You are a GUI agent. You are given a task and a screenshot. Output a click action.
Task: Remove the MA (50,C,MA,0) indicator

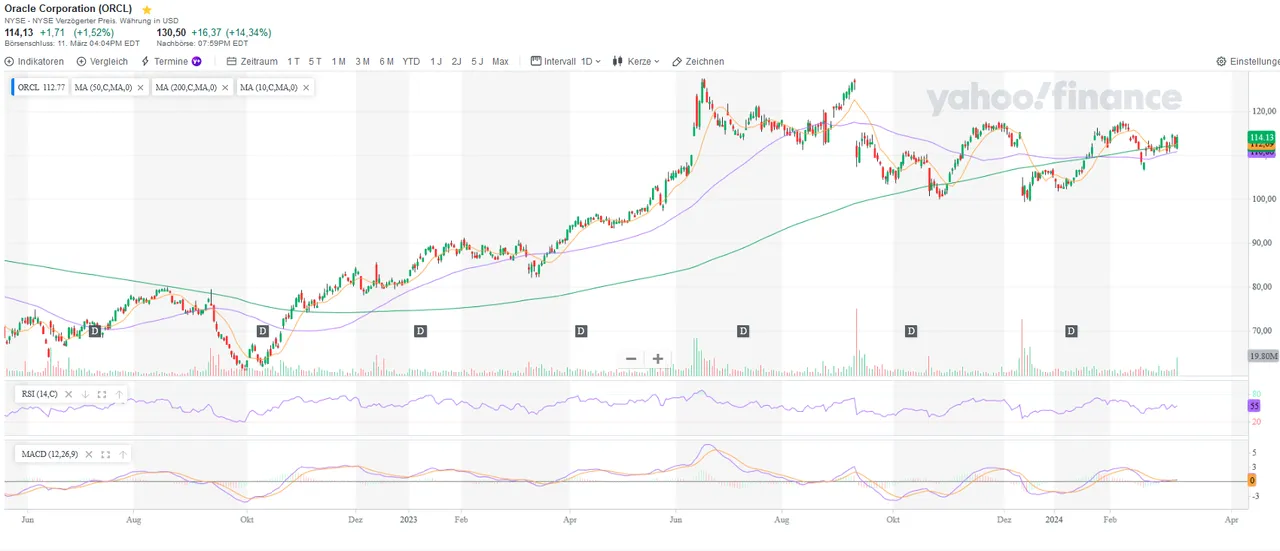pos(140,87)
